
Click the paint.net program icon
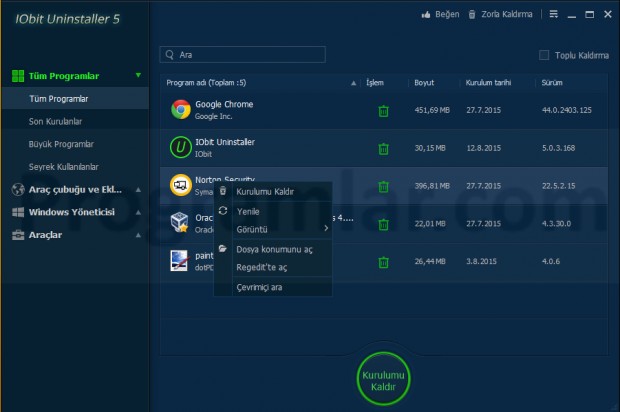pyautogui.click(x=179, y=261)
